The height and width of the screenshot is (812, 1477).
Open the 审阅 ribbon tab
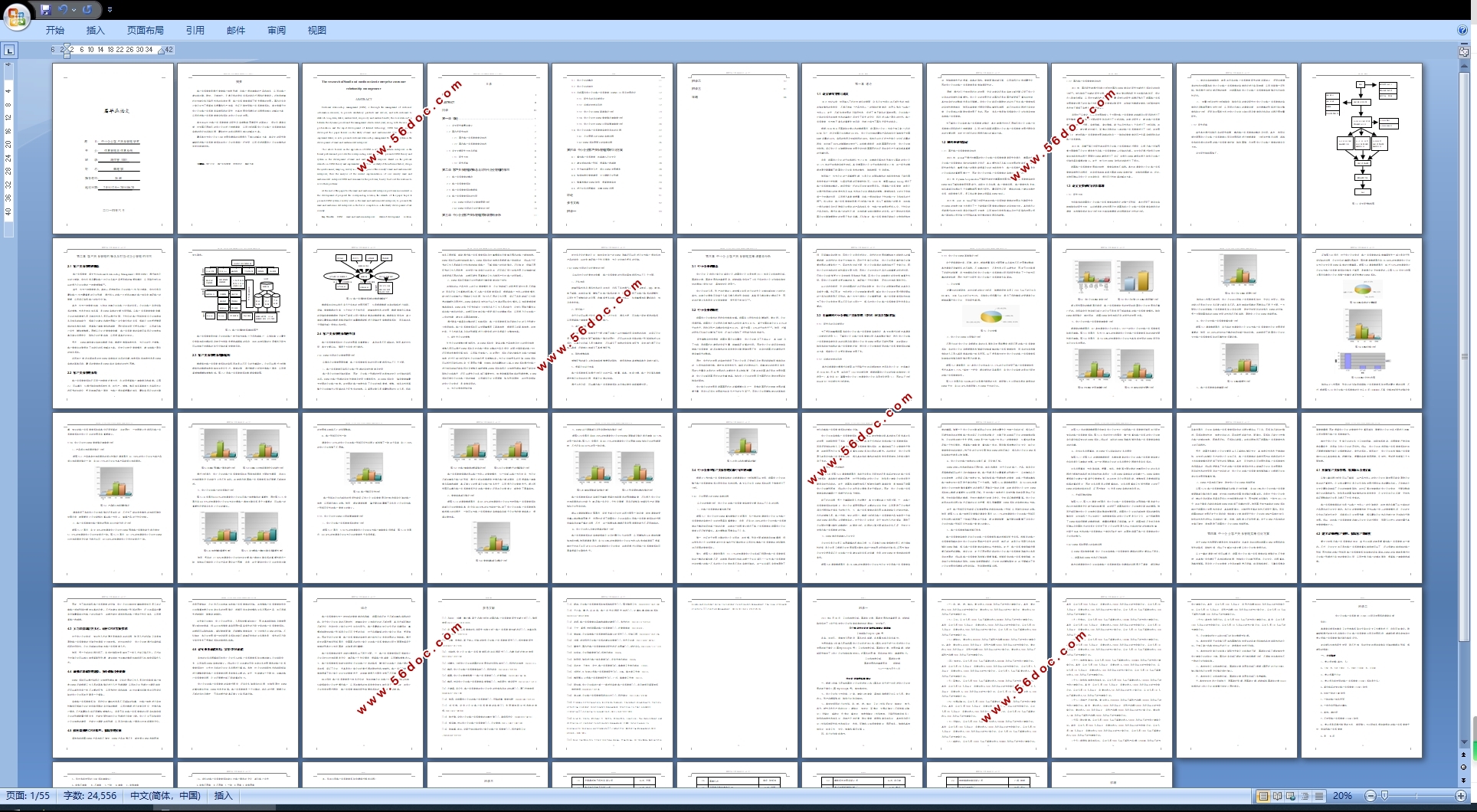tap(277, 30)
